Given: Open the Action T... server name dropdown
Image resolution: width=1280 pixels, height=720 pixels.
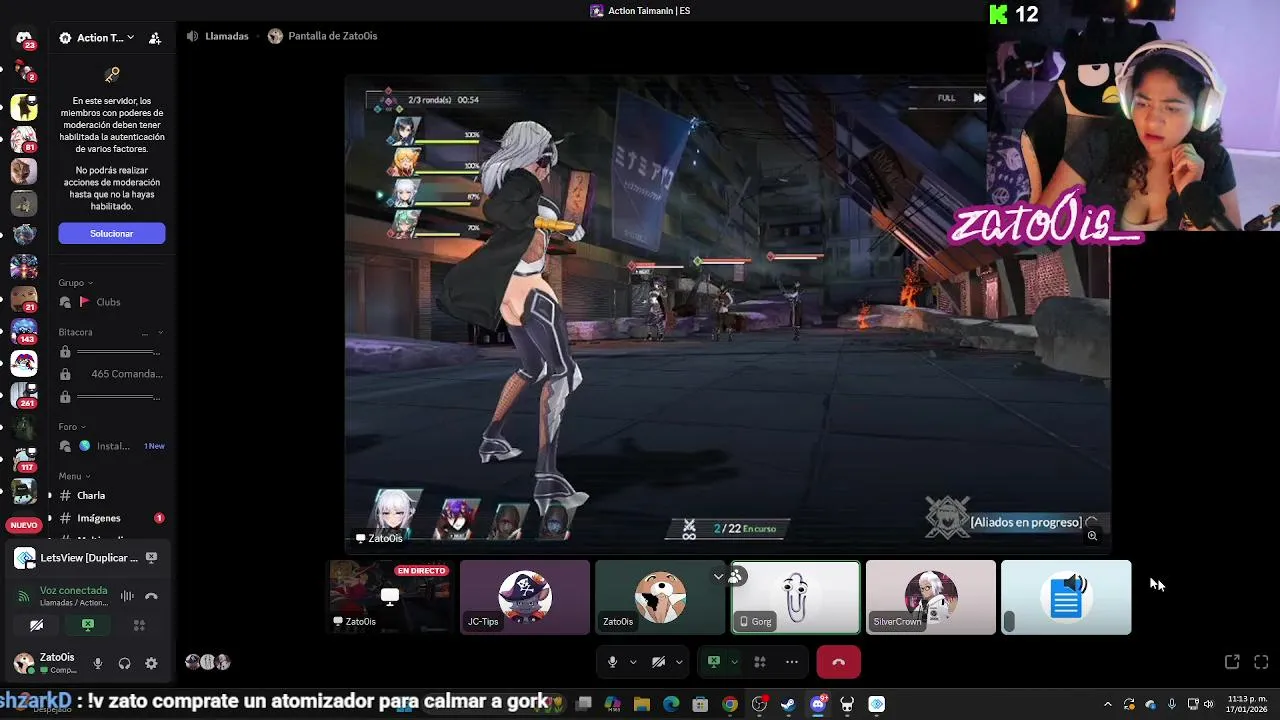Looking at the screenshot, I should 97,38.
